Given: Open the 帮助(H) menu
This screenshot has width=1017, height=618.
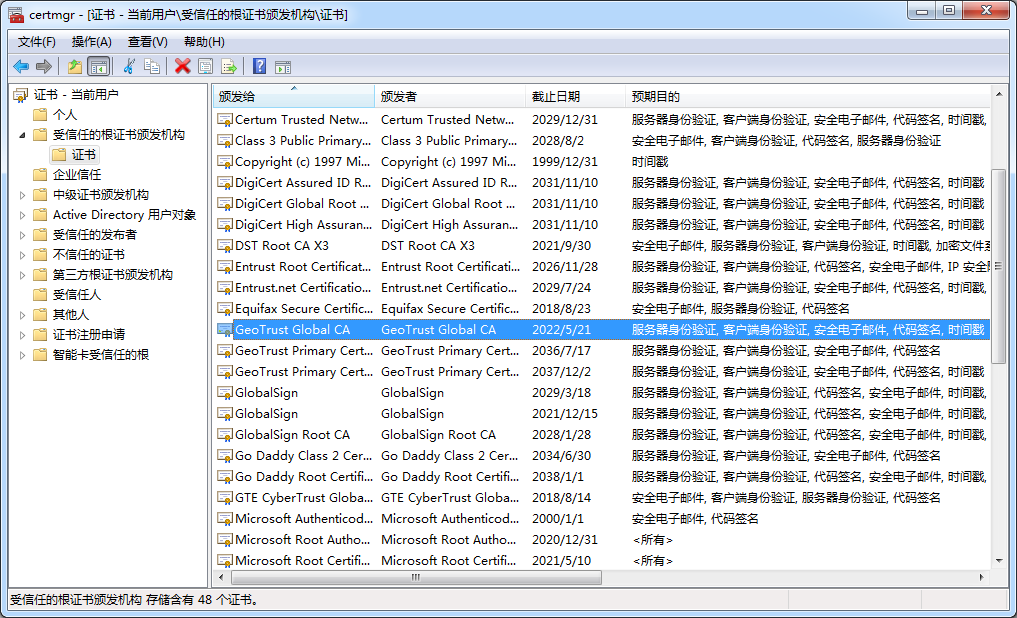Looking at the screenshot, I should (x=204, y=42).
